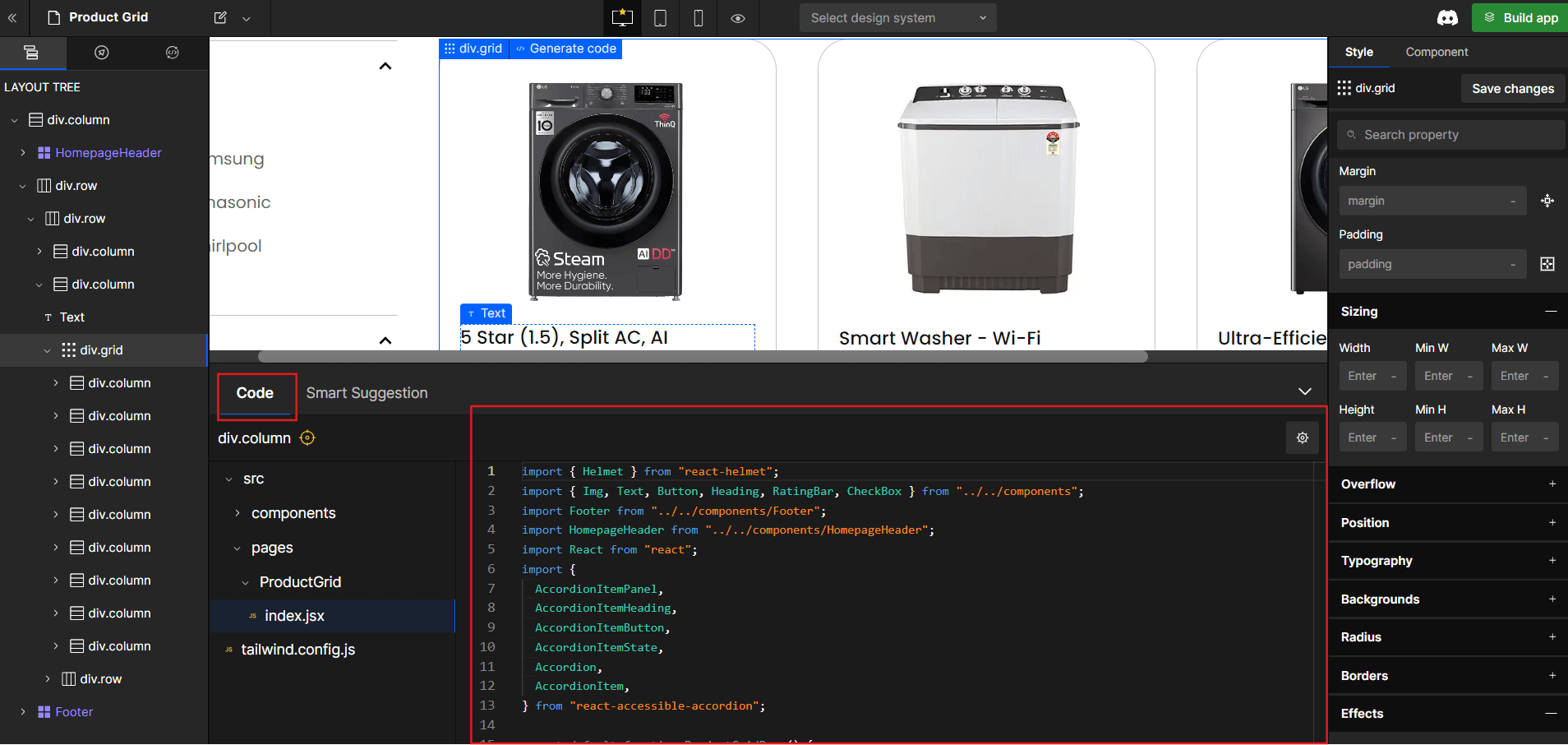Viewport: 1568px width, 745px height.
Task: Expand Radius section
Action: [1552, 637]
